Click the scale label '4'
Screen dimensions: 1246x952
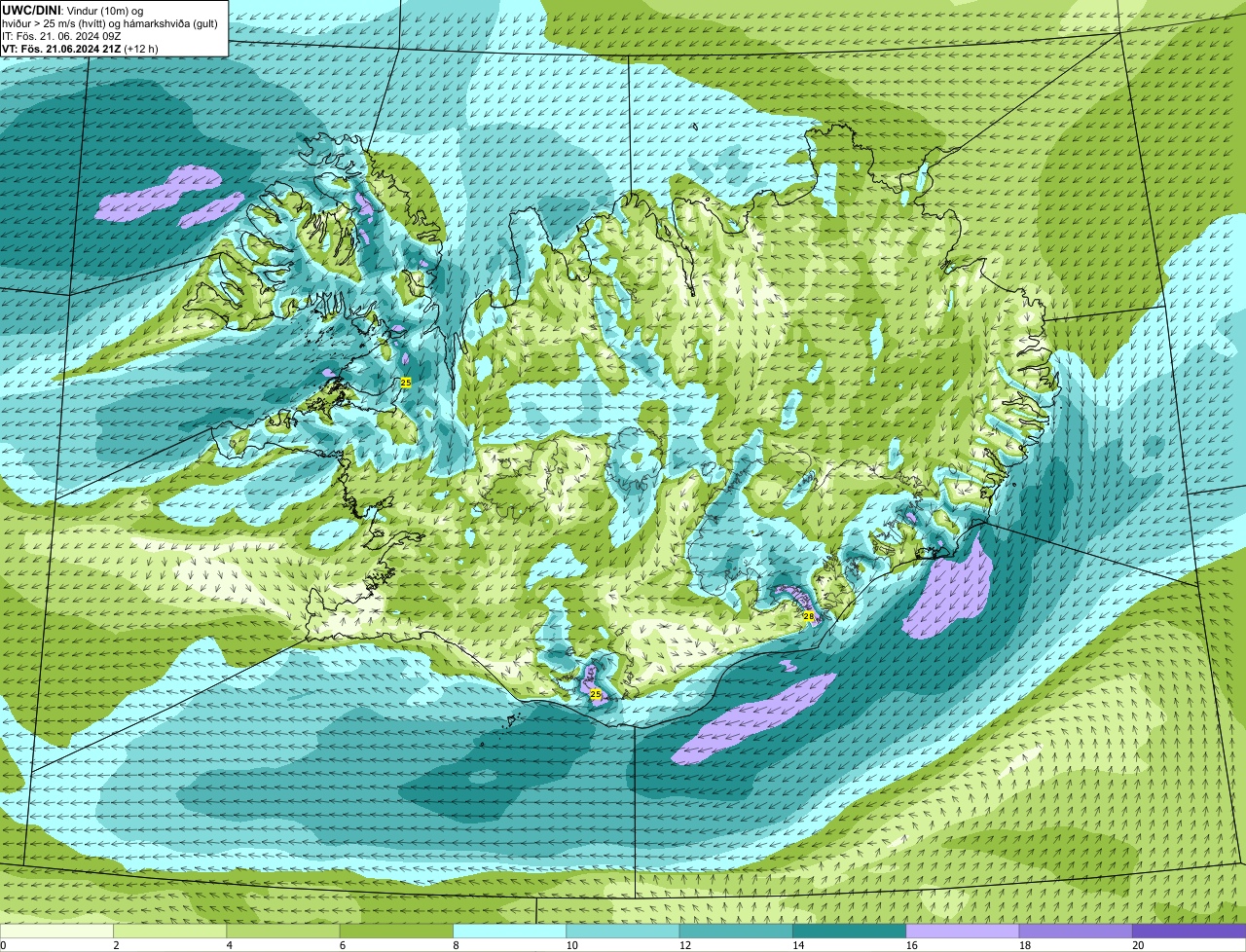(229, 945)
